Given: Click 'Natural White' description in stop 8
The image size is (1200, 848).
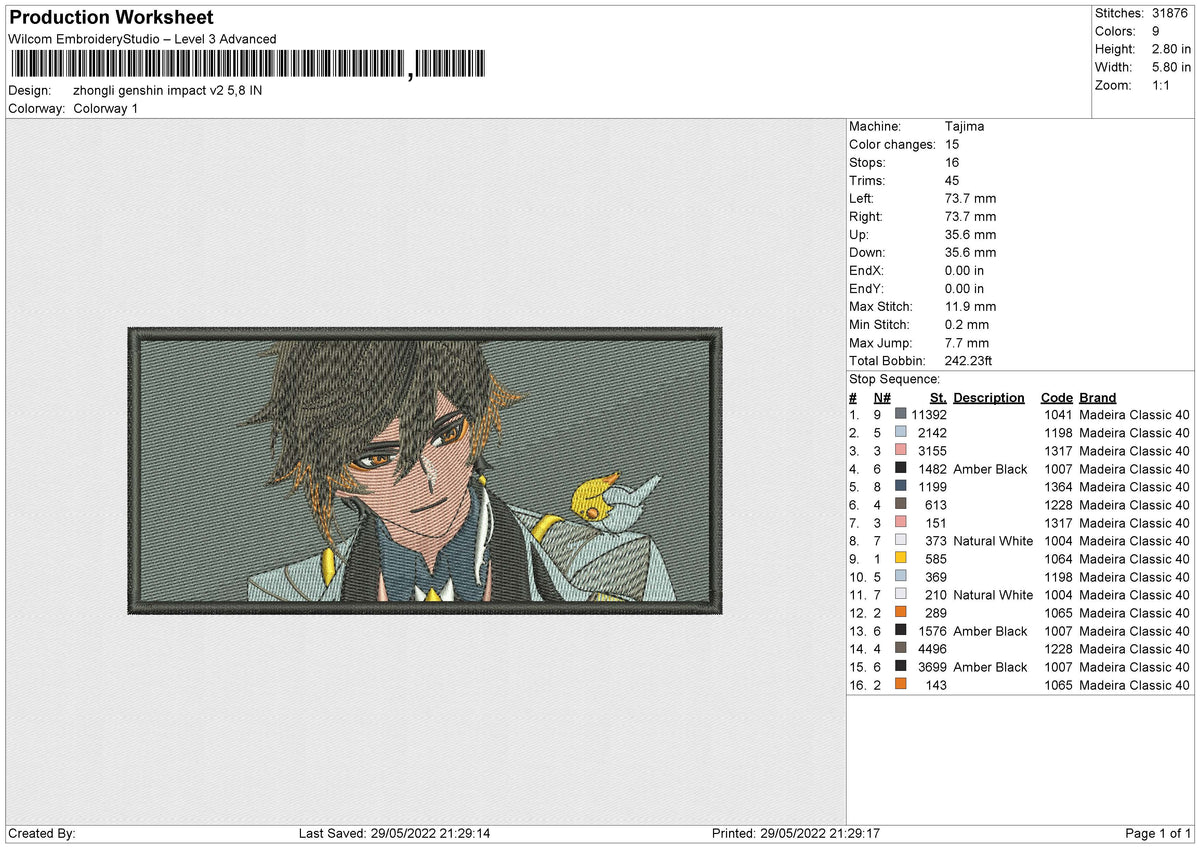Looking at the screenshot, I should (993, 541).
